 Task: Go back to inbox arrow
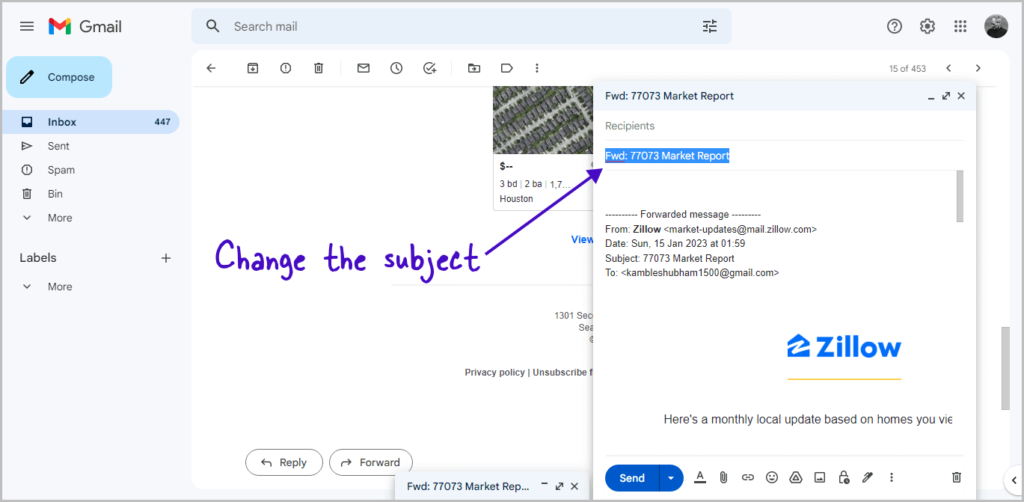211,68
